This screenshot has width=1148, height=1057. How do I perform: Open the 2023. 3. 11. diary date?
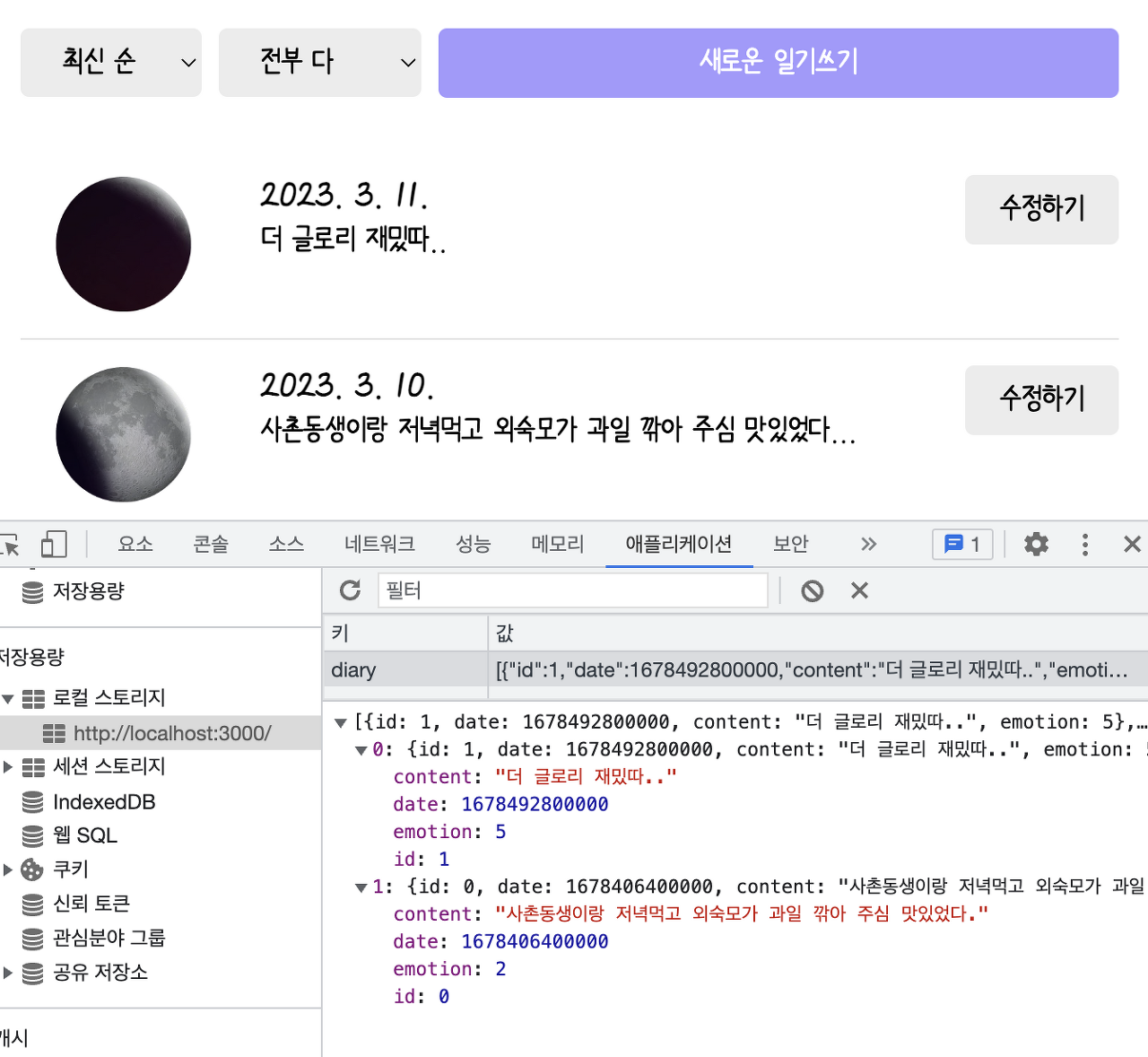point(344,195)
